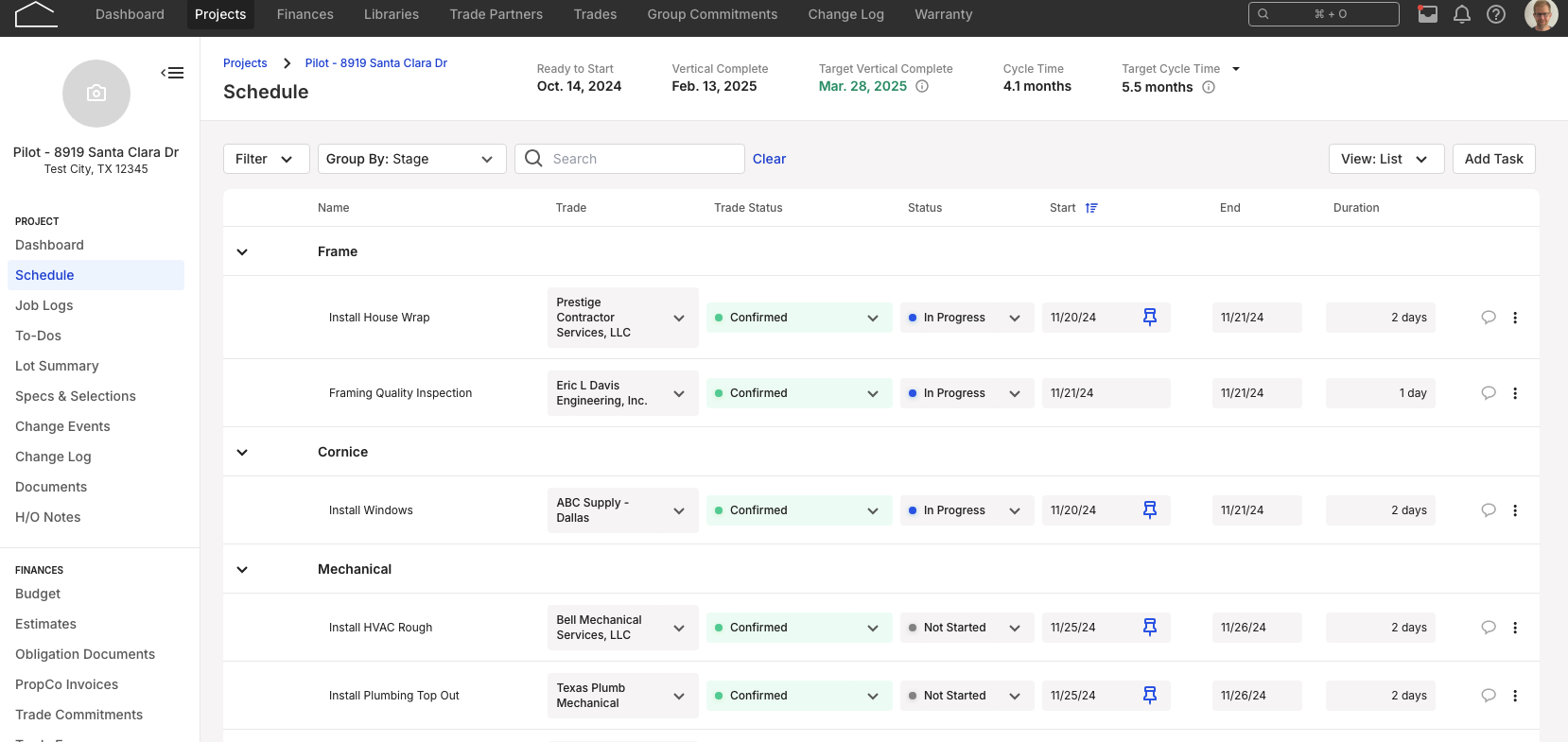Open the Trade Partners top menu
1568x742 pixels.
(496, 14)
